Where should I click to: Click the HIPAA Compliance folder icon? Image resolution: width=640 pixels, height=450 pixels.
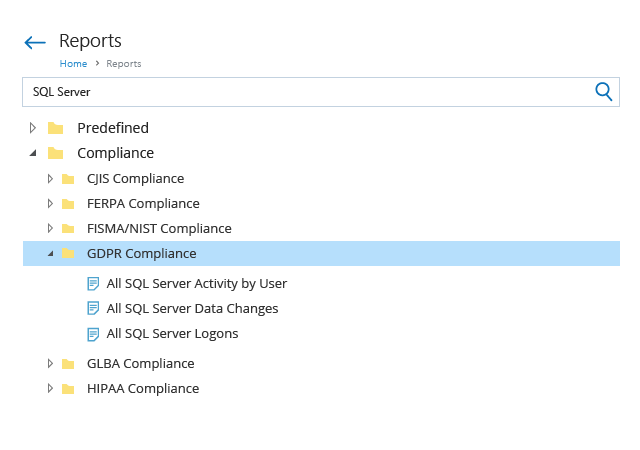point(68,389)
